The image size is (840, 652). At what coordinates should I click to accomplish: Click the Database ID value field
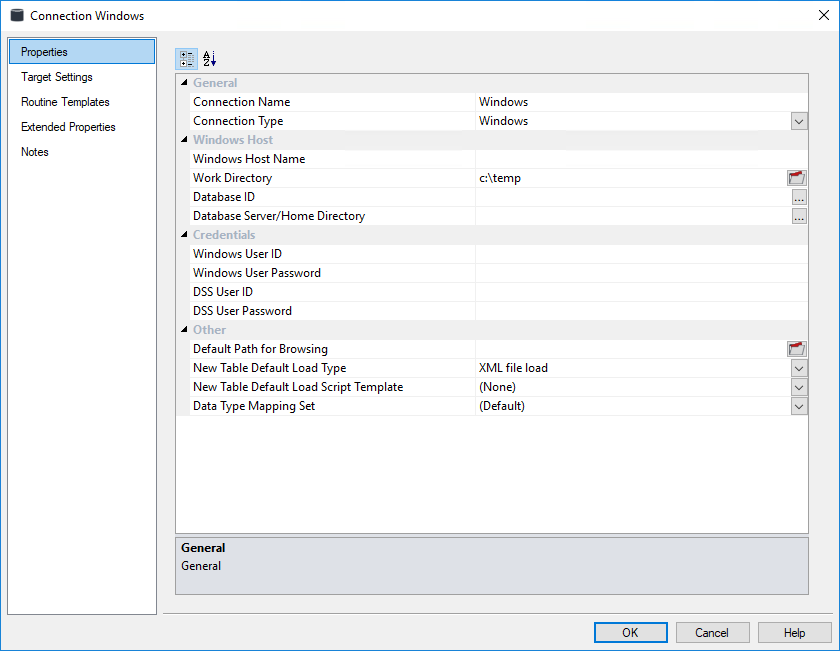click(633, 197)
